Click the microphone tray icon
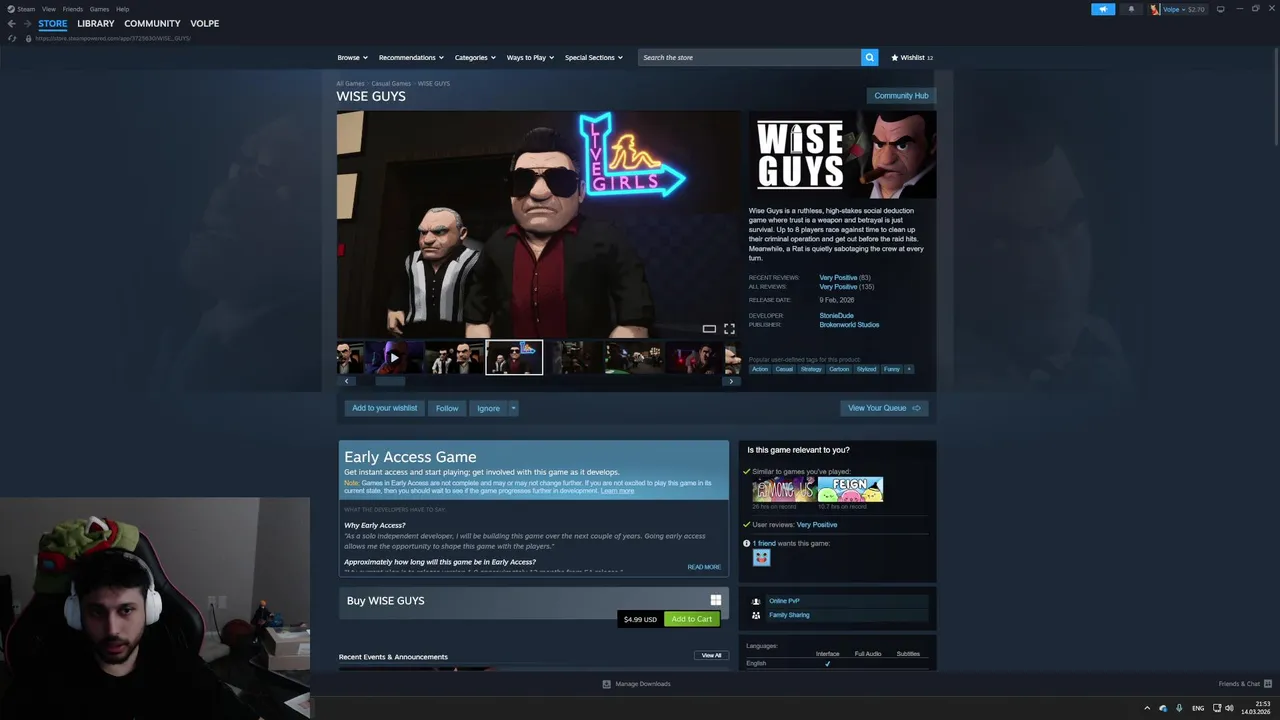The height and width of the screenshot is (720, 1280). 1179,708
